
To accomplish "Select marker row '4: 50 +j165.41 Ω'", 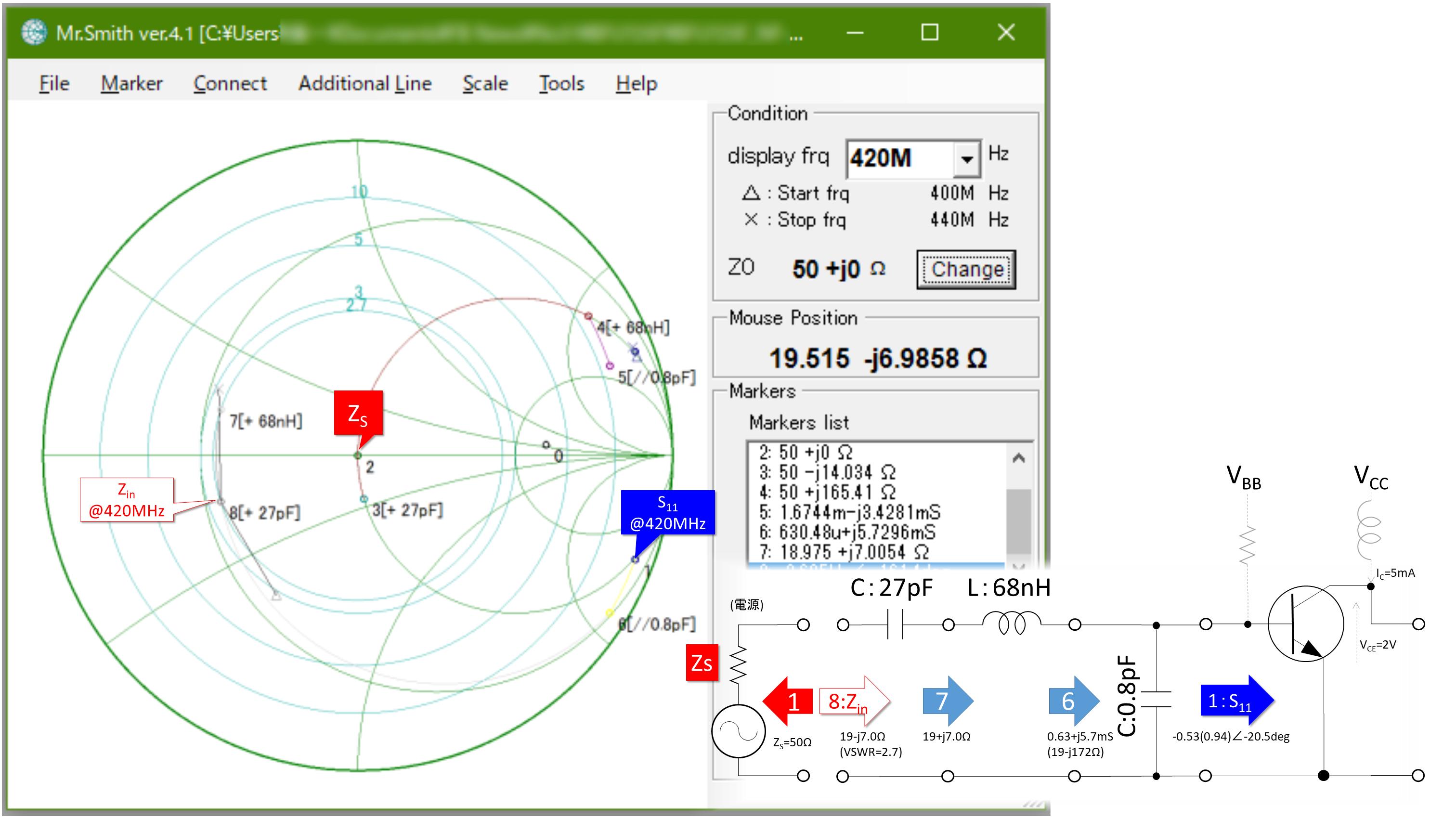I will click(877, 492).
